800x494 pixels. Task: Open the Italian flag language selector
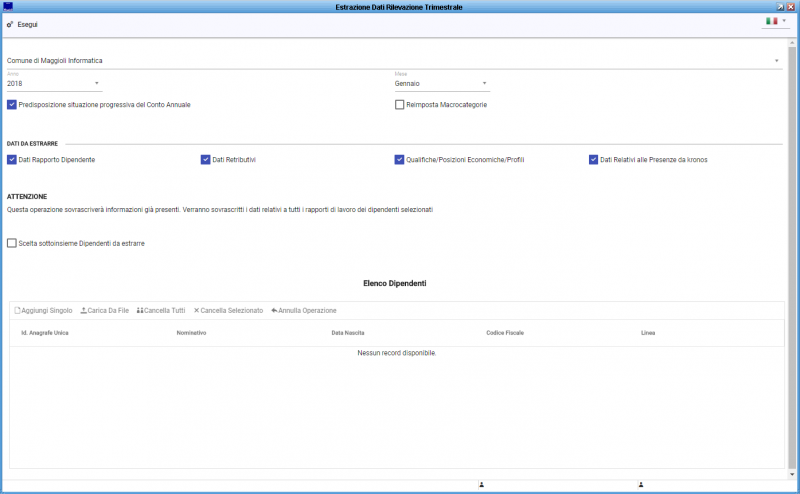tap(776, 21)
